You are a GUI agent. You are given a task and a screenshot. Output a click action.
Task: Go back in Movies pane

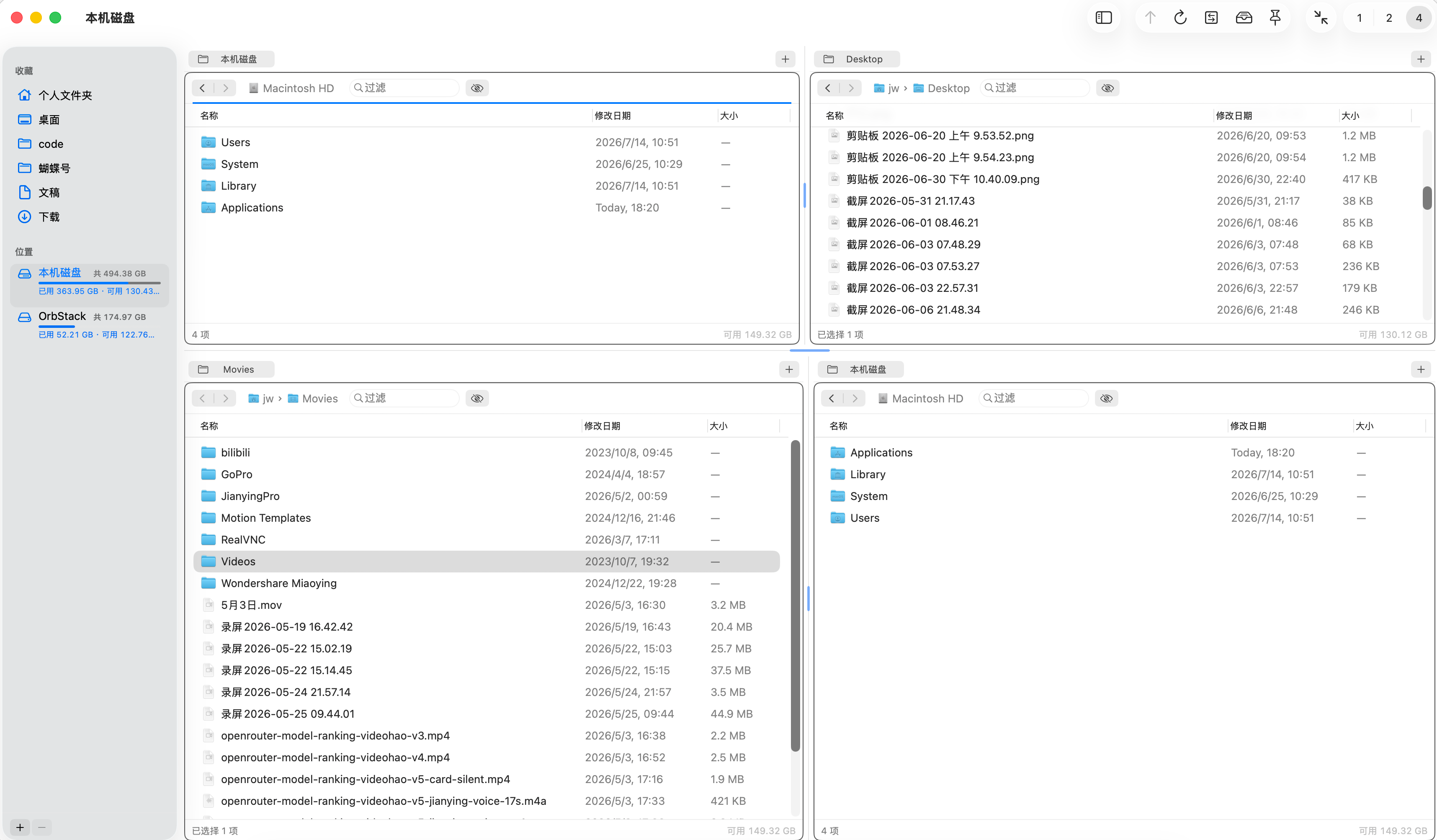coord(202,398)
